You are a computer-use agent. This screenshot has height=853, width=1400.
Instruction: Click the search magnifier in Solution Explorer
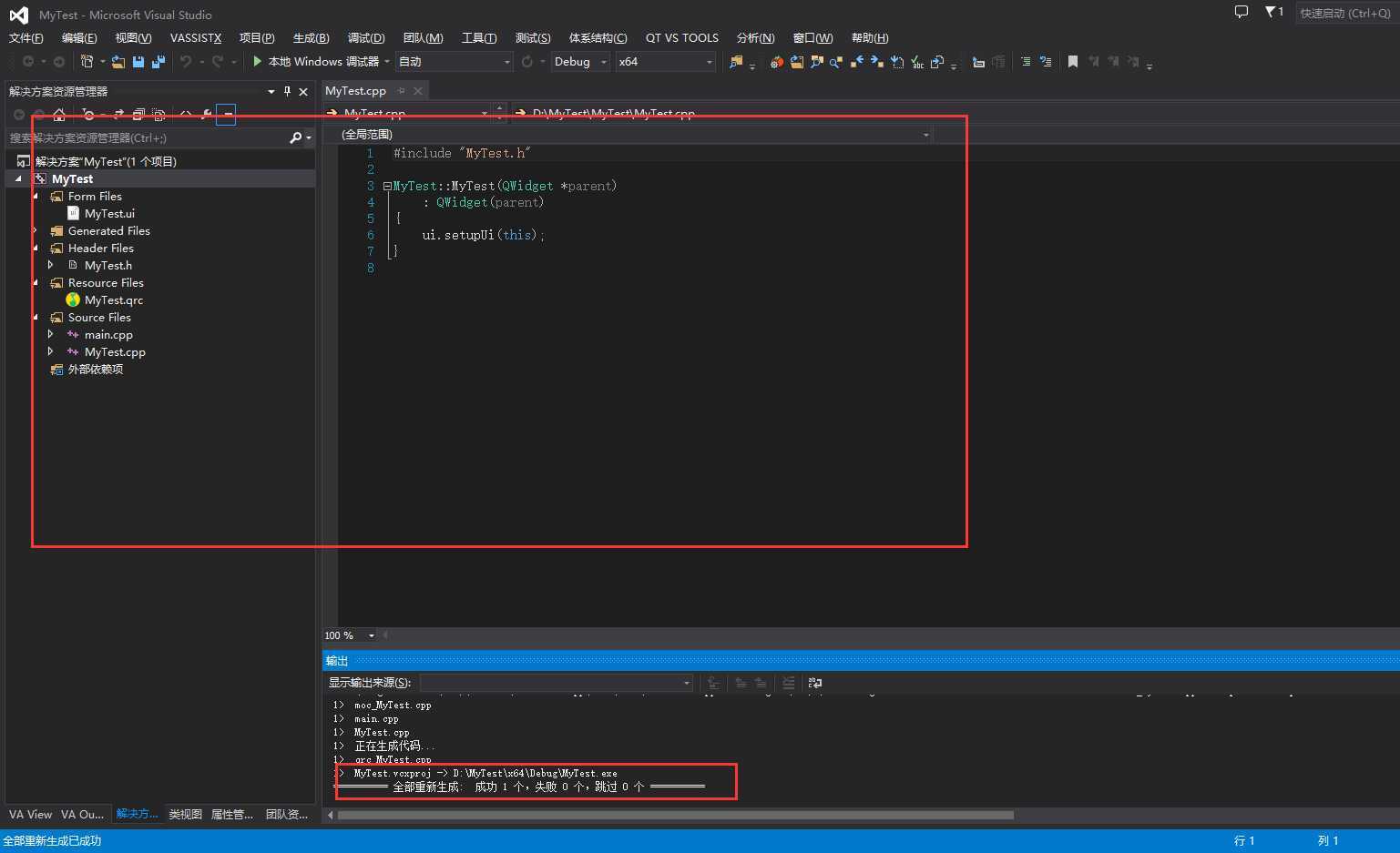(x=295, y=137)
